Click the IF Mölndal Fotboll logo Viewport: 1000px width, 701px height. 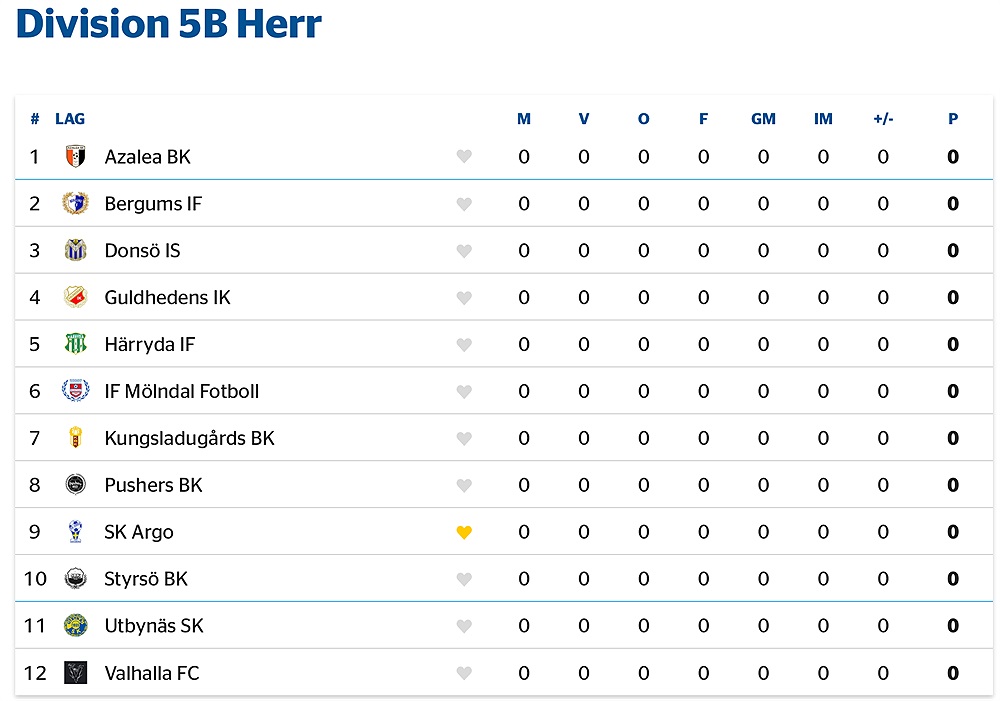(75, 391)
